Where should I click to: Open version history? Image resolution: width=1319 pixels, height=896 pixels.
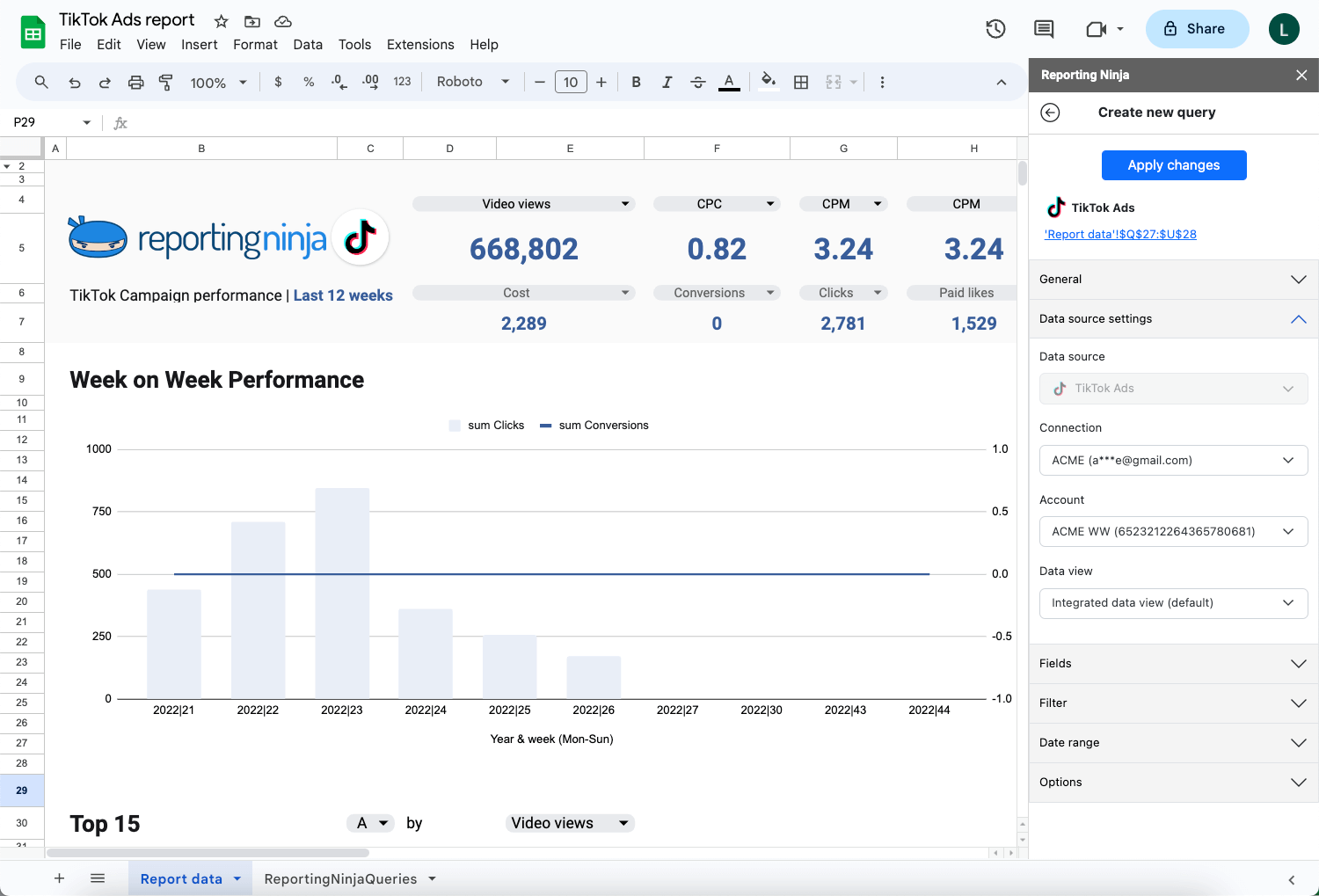[x=995, y=28]
